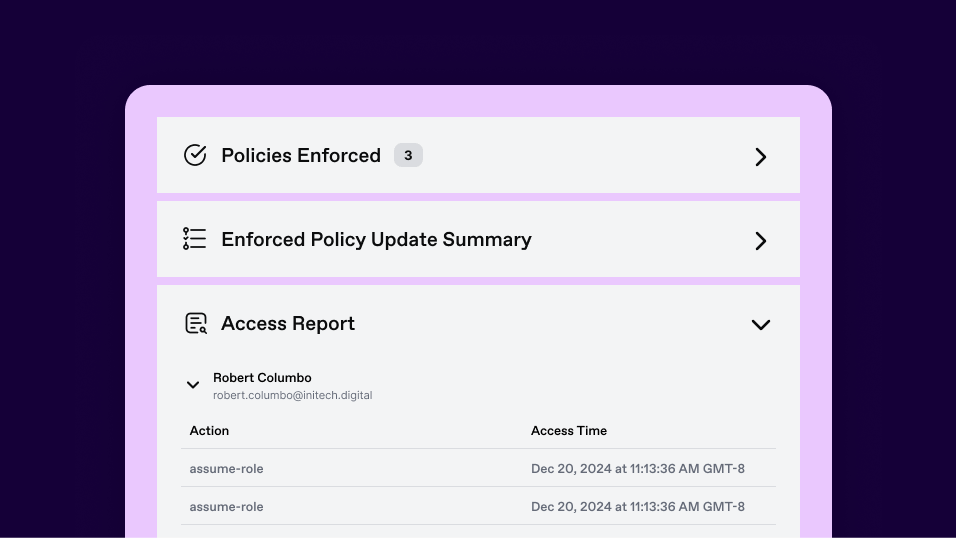Select the second assume-role action entry
The height and width of the screenshot is (538, 956).
(x=226, y=506)
